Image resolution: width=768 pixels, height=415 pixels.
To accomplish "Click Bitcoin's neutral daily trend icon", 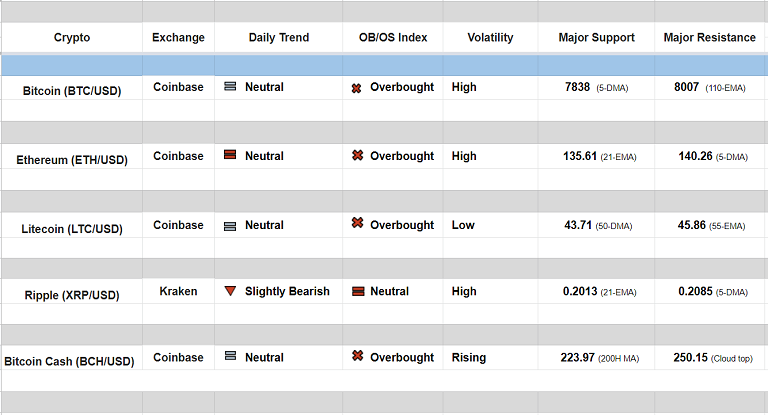I will (x=230, y=87).
